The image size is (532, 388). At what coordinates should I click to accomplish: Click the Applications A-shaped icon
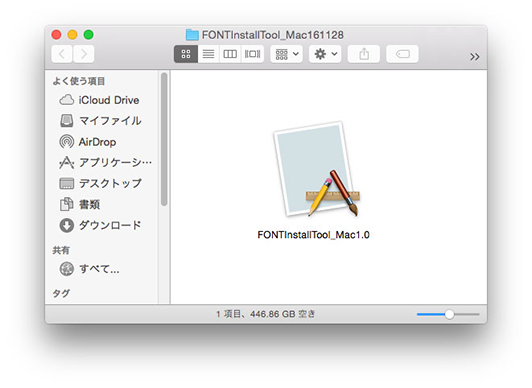tap(66, 163)
